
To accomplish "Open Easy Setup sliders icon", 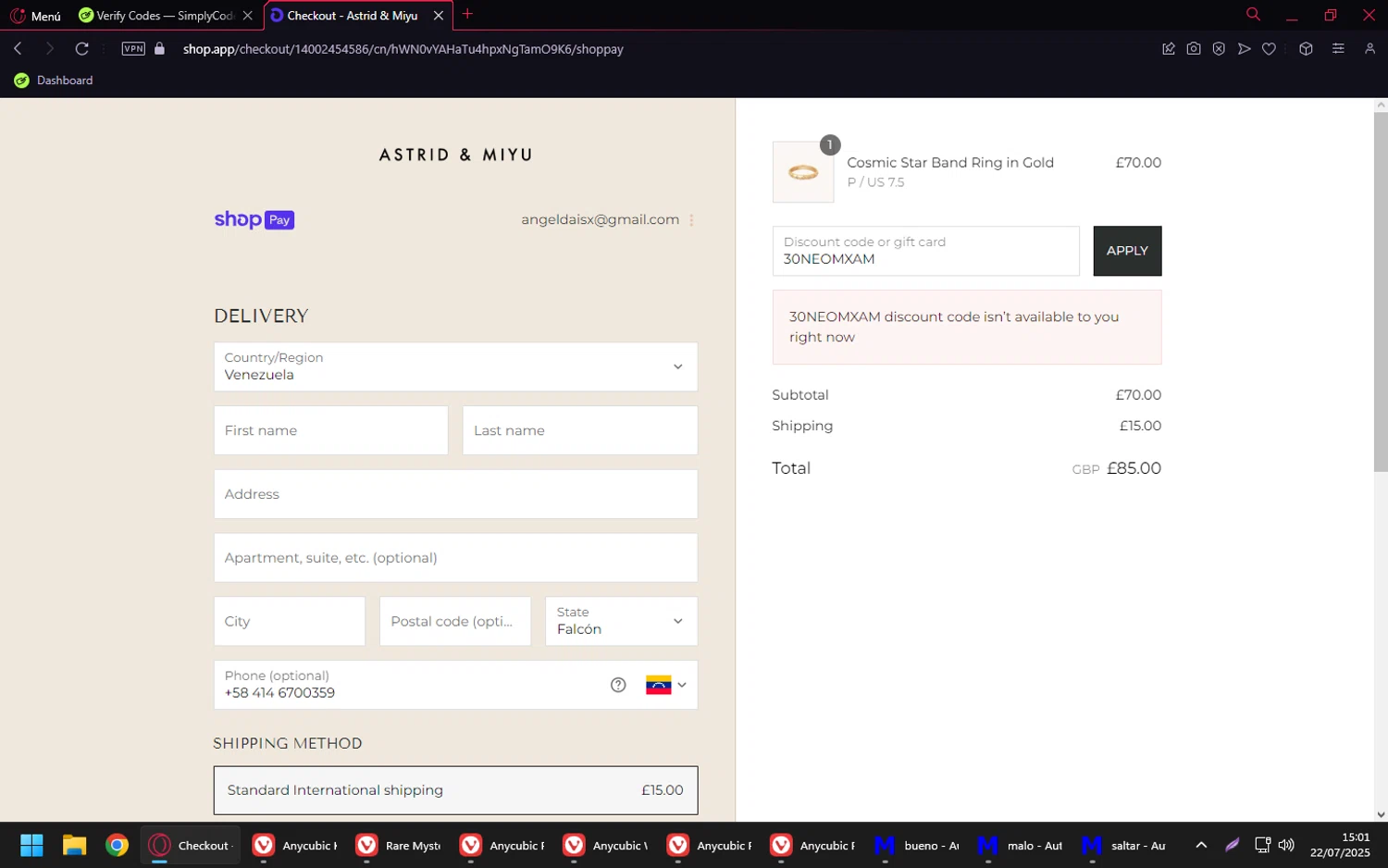I will pos(1338,48).
